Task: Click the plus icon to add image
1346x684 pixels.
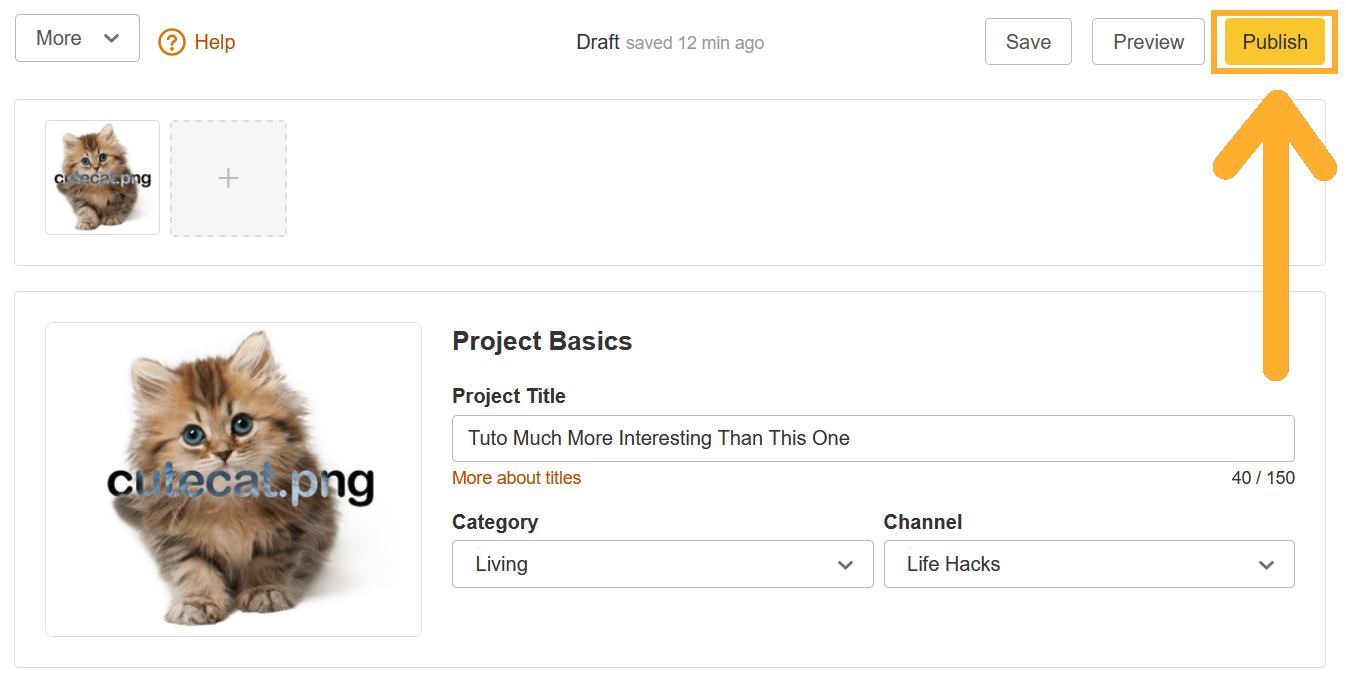Action: click(x=228, y=179)
